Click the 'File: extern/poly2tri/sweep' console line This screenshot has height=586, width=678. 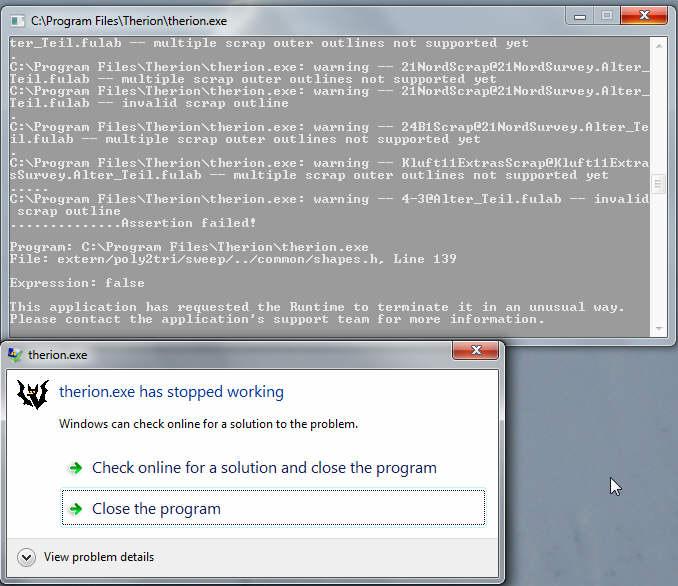tap(233, 259)
